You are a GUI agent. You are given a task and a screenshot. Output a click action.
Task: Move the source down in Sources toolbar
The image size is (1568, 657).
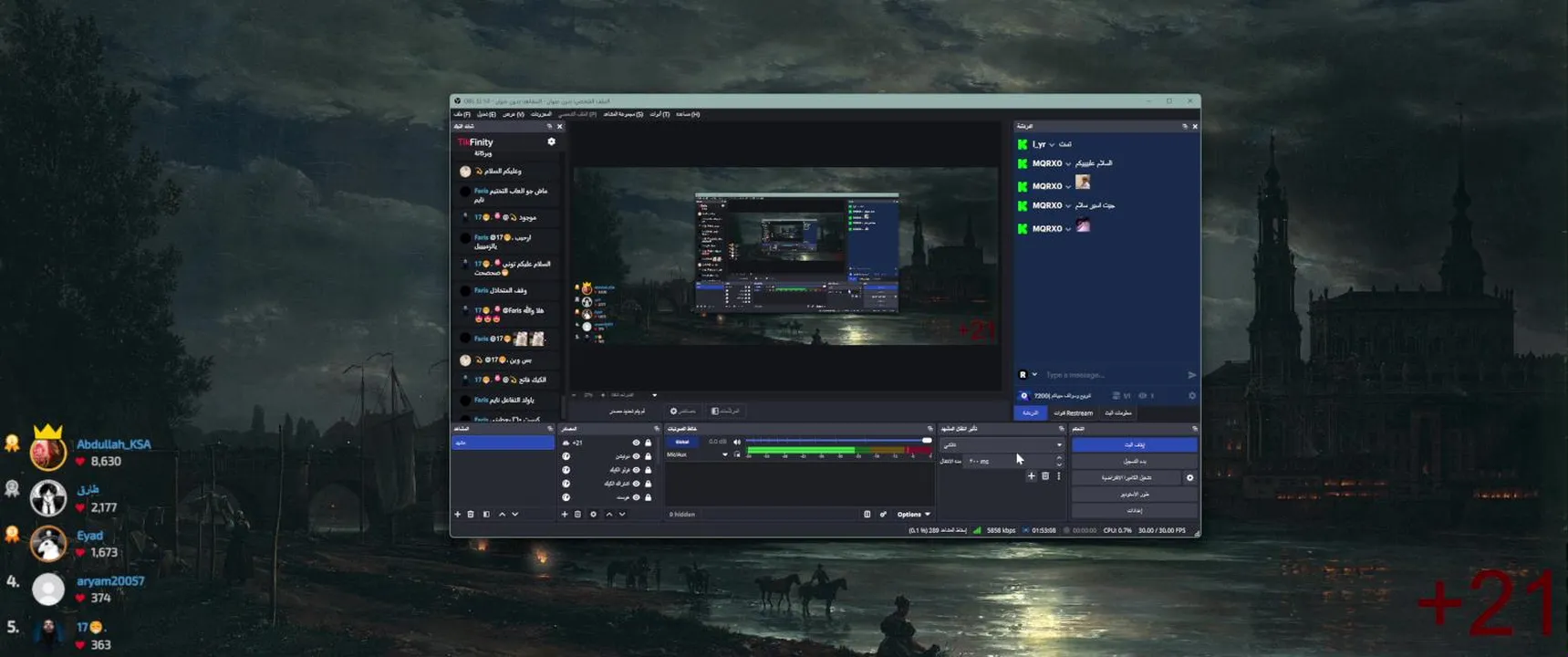[x=622, y=515]
